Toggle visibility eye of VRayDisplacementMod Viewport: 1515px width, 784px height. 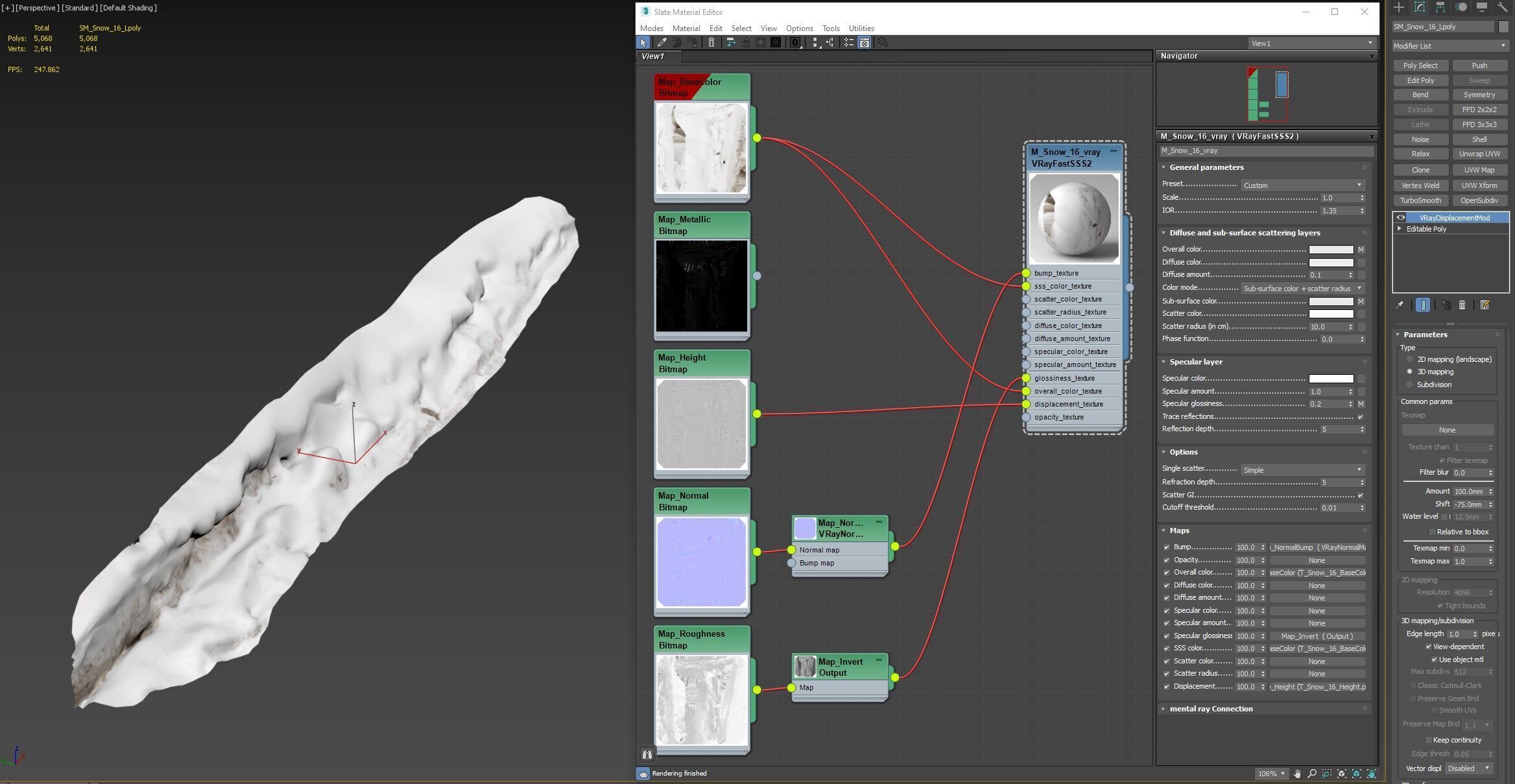pyautogui.click(x=1401, y=218)
